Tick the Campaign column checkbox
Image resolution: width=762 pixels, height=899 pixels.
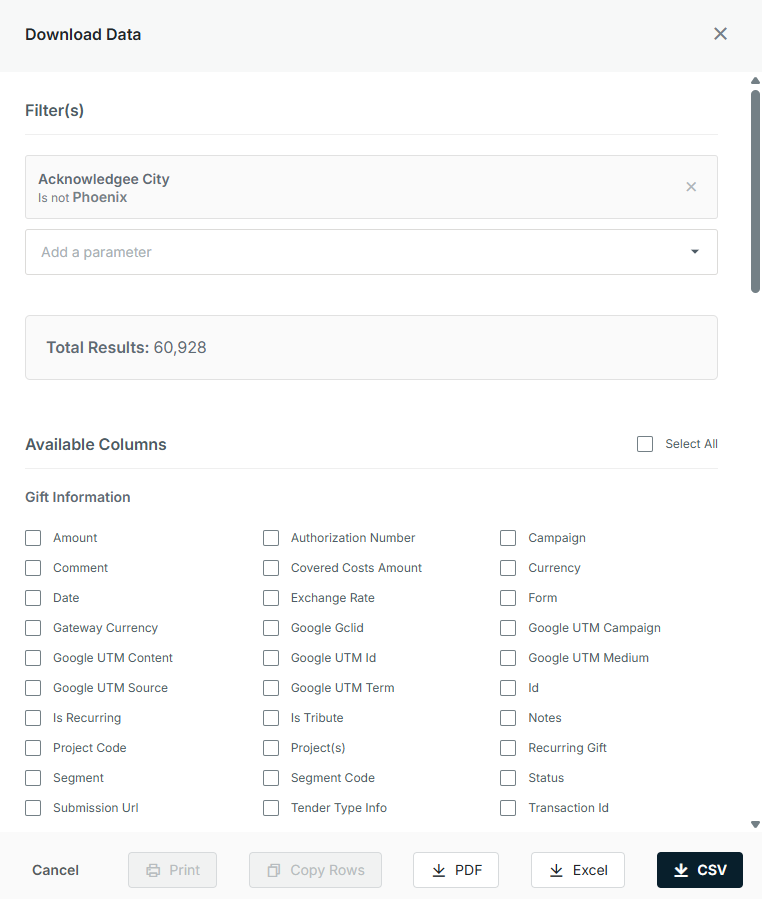pyautogui.click(x=508, y=538)
